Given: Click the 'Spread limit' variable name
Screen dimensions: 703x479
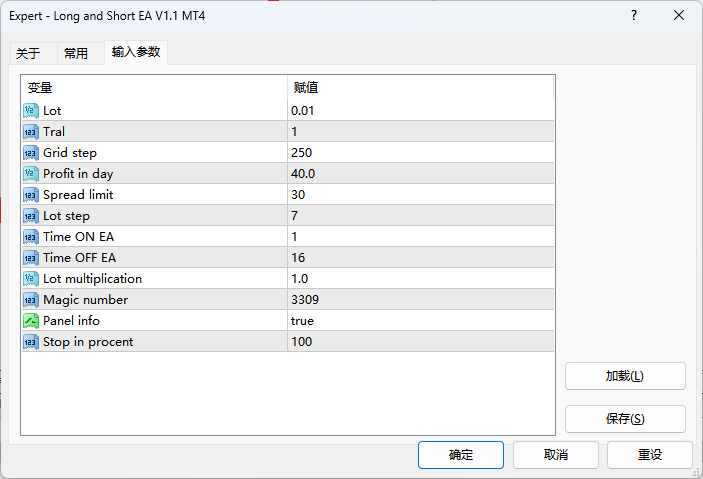Looking at the screenshot, I should [x=78, y=195].
